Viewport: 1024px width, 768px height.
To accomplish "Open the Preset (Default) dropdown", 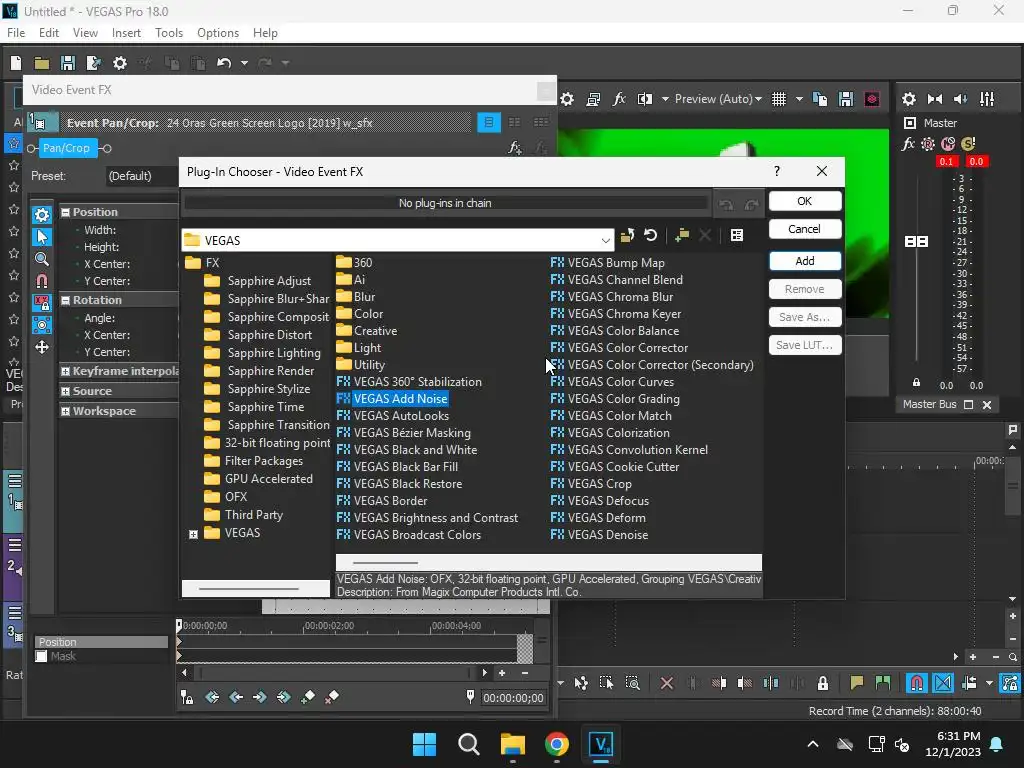I will click(142, 176).
